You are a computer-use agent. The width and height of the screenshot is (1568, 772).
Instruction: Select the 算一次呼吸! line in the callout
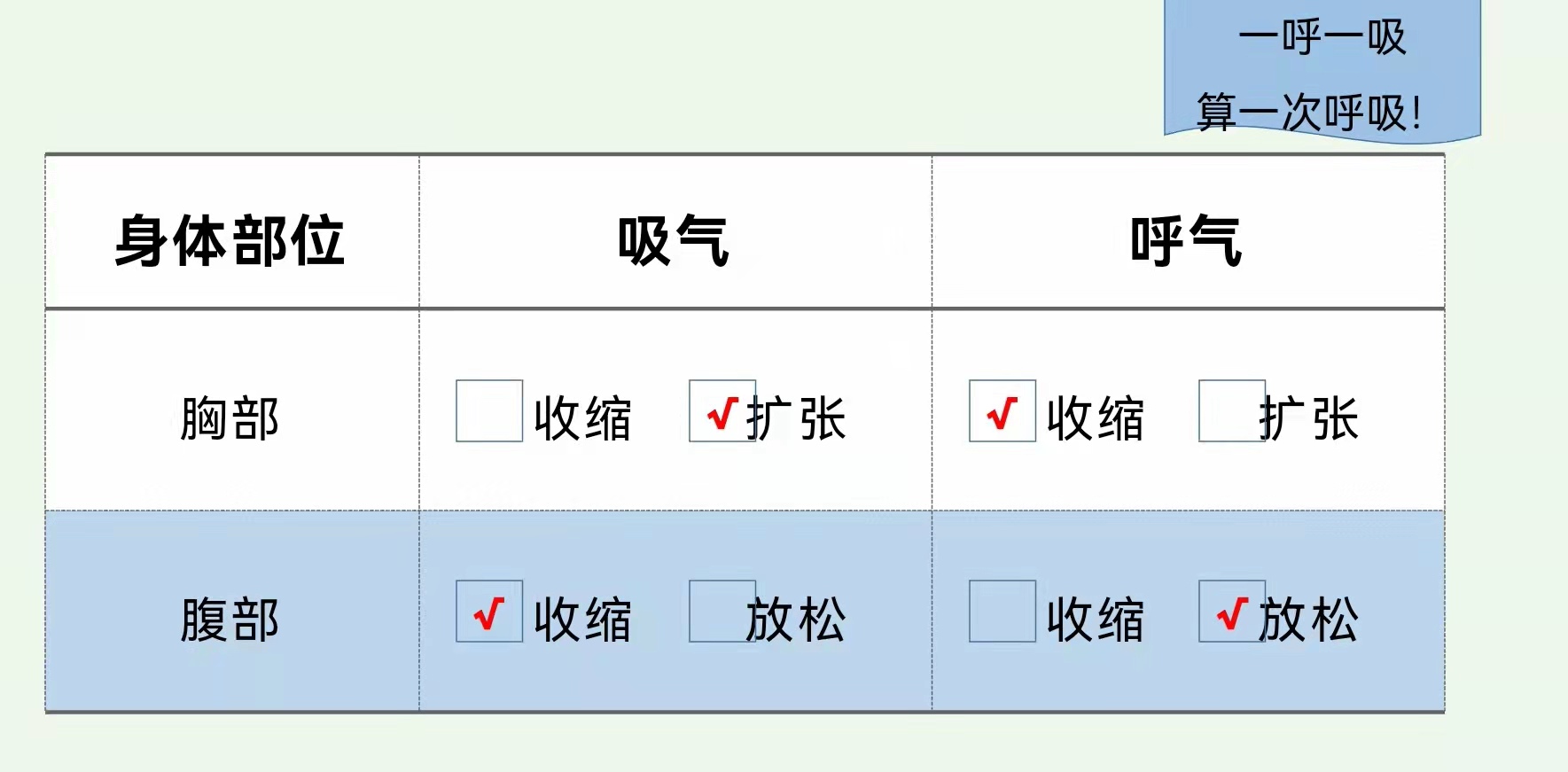tap(1309, 113)
